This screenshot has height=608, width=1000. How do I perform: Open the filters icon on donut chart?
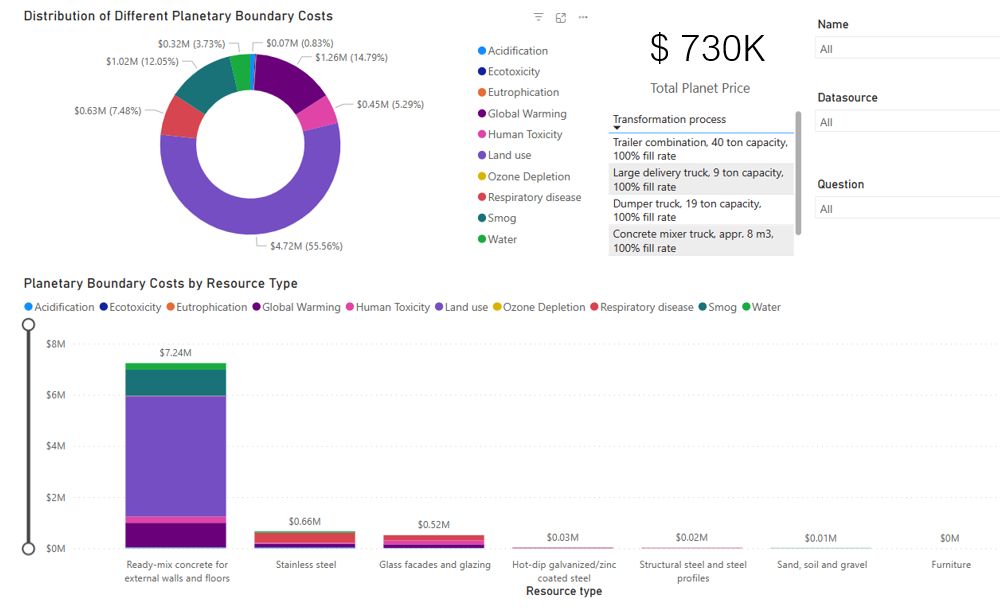coord(539,17)
